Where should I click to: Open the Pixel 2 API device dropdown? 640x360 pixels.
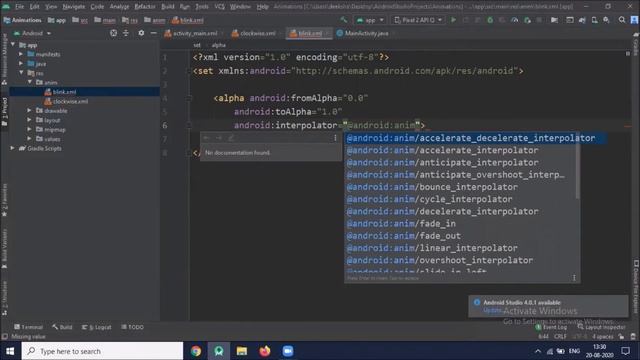coord(418,20)
